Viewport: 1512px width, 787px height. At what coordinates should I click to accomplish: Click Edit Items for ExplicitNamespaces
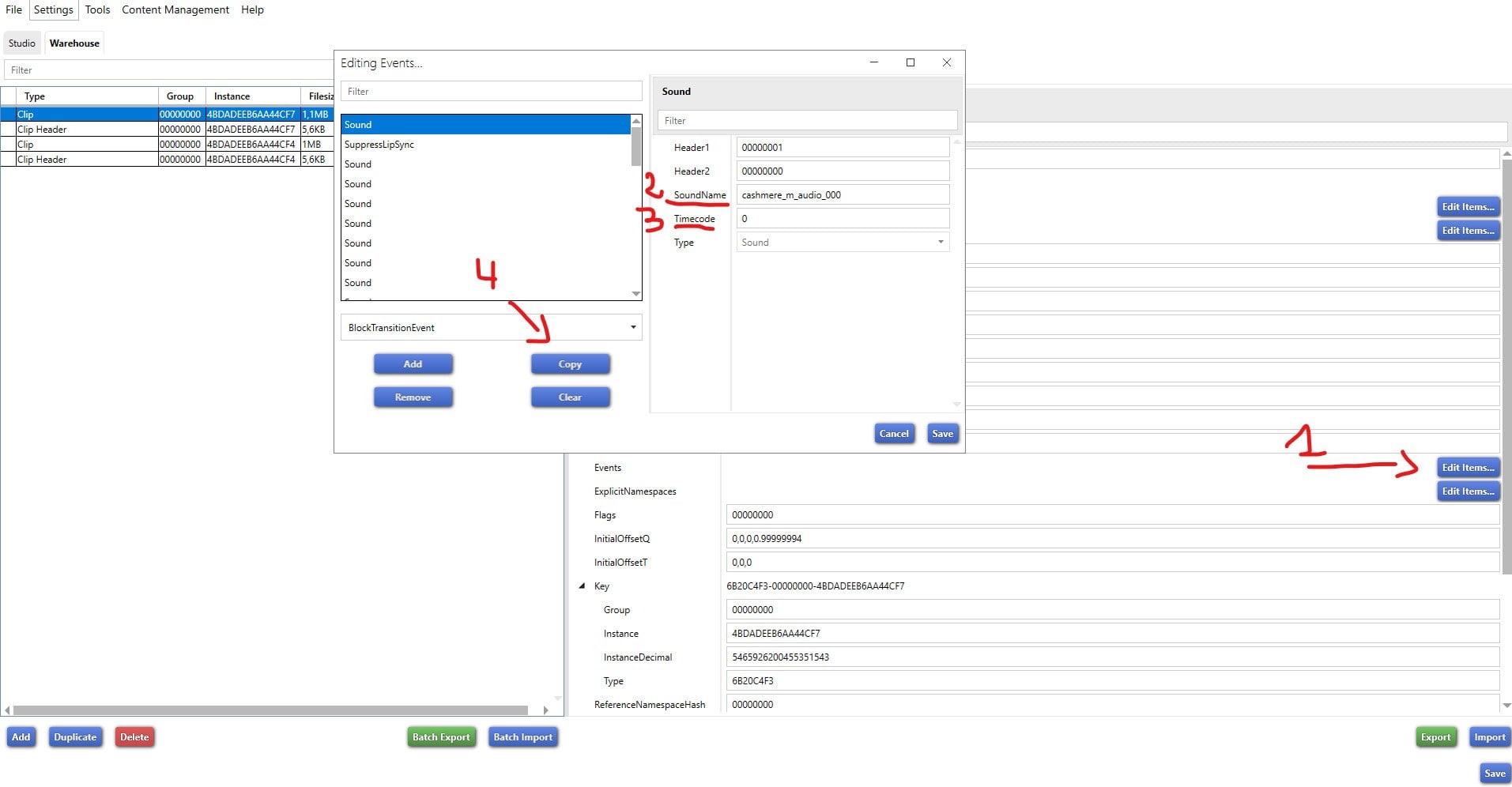(x=1468, y=491)
